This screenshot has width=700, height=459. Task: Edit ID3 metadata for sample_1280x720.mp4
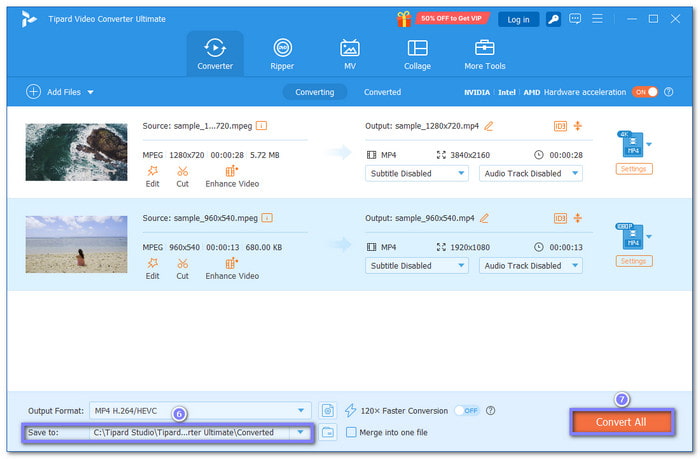(560, 126)
